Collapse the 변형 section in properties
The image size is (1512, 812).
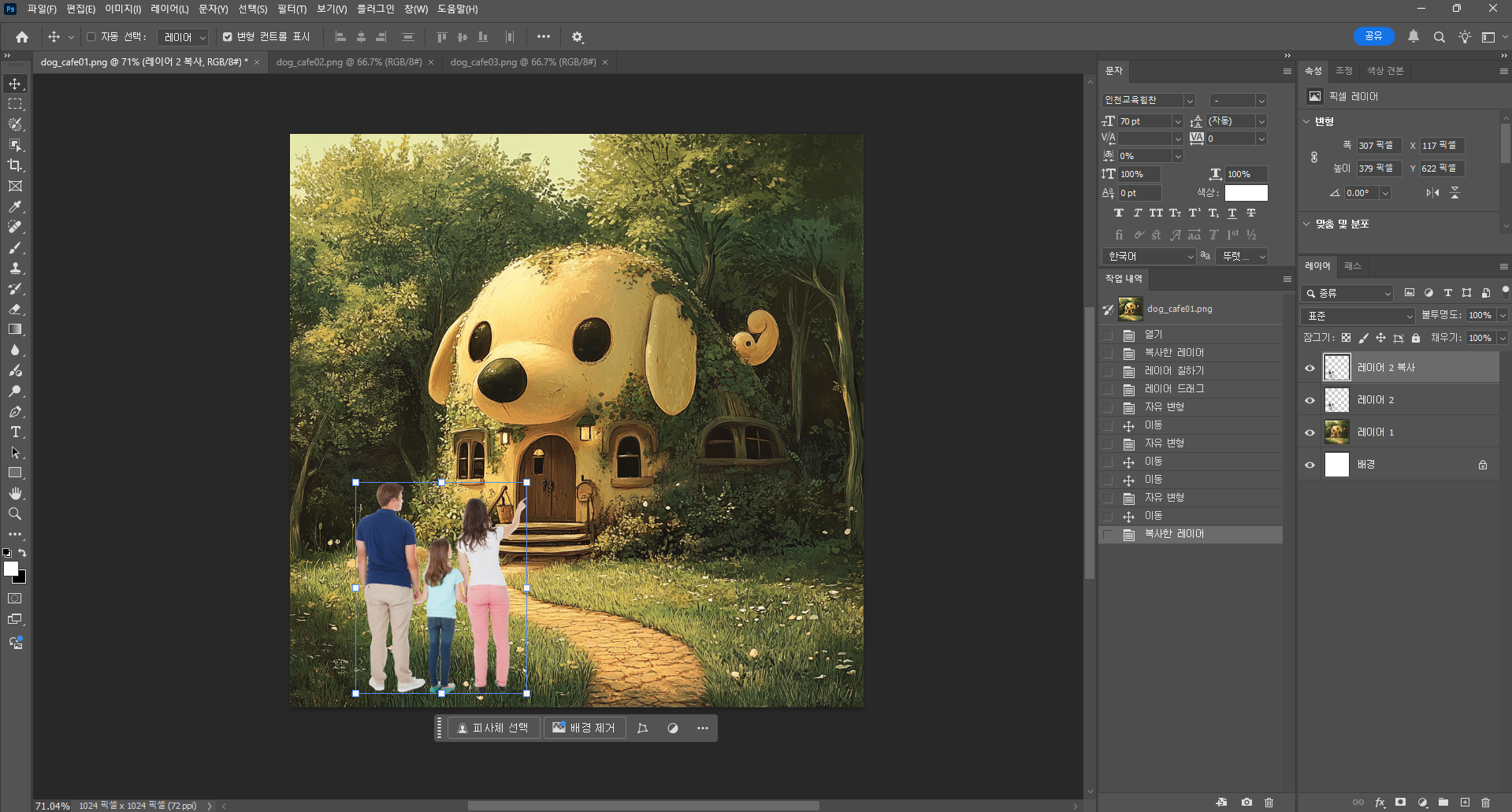click(x=1306, y=121)
